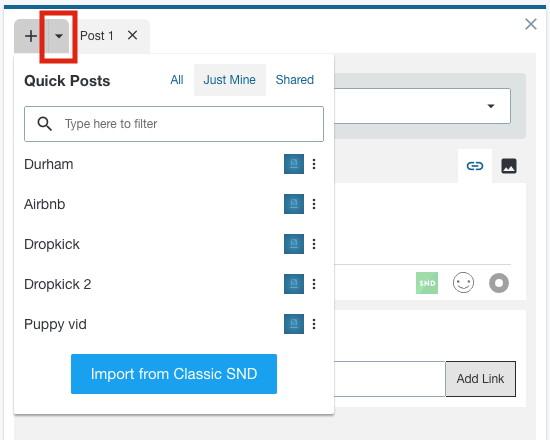Select the Post 1 tab
The height and width of the screenshot is (440, 550).
pyautogui.click(x=96, y=35)
